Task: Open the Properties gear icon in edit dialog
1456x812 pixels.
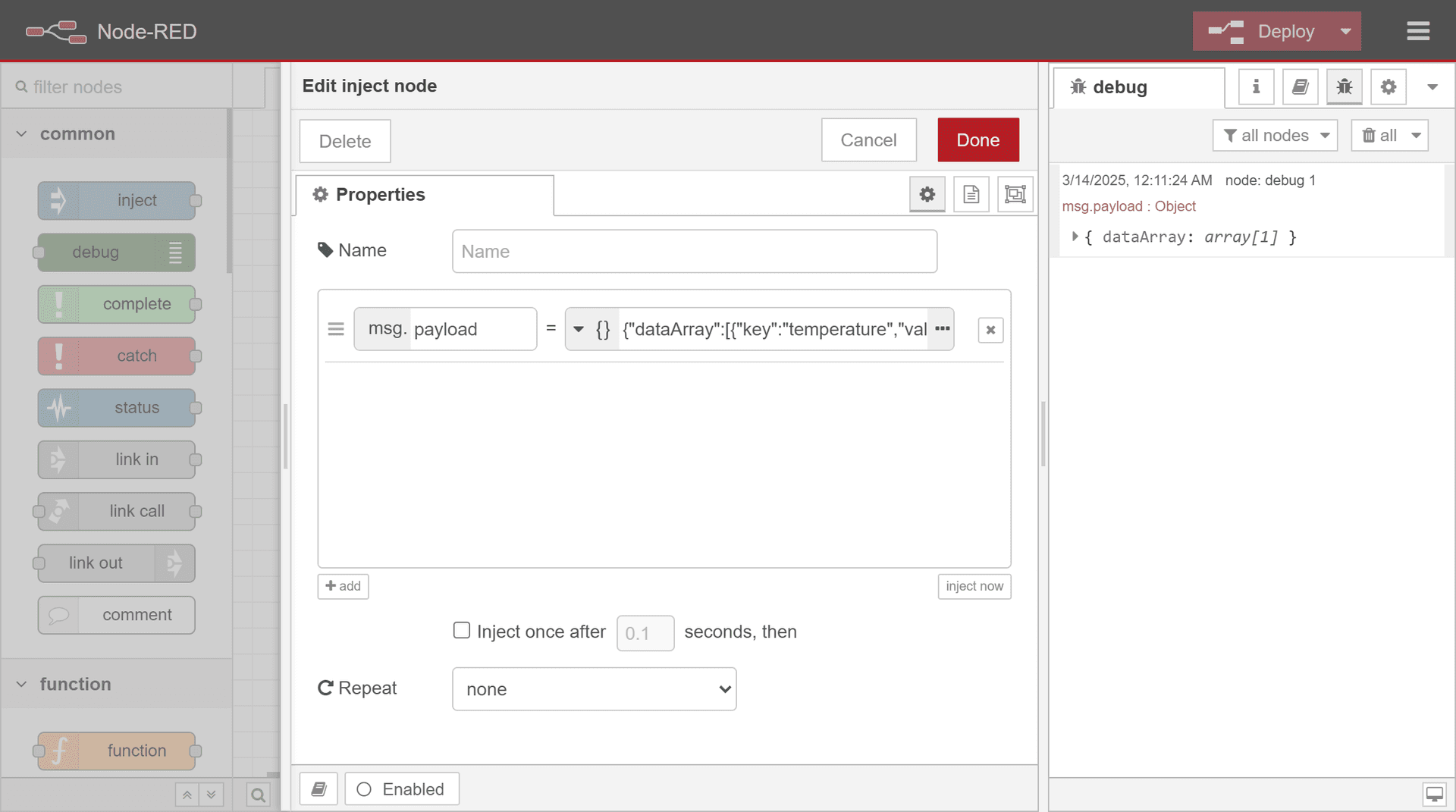Action: click(927, 194)
